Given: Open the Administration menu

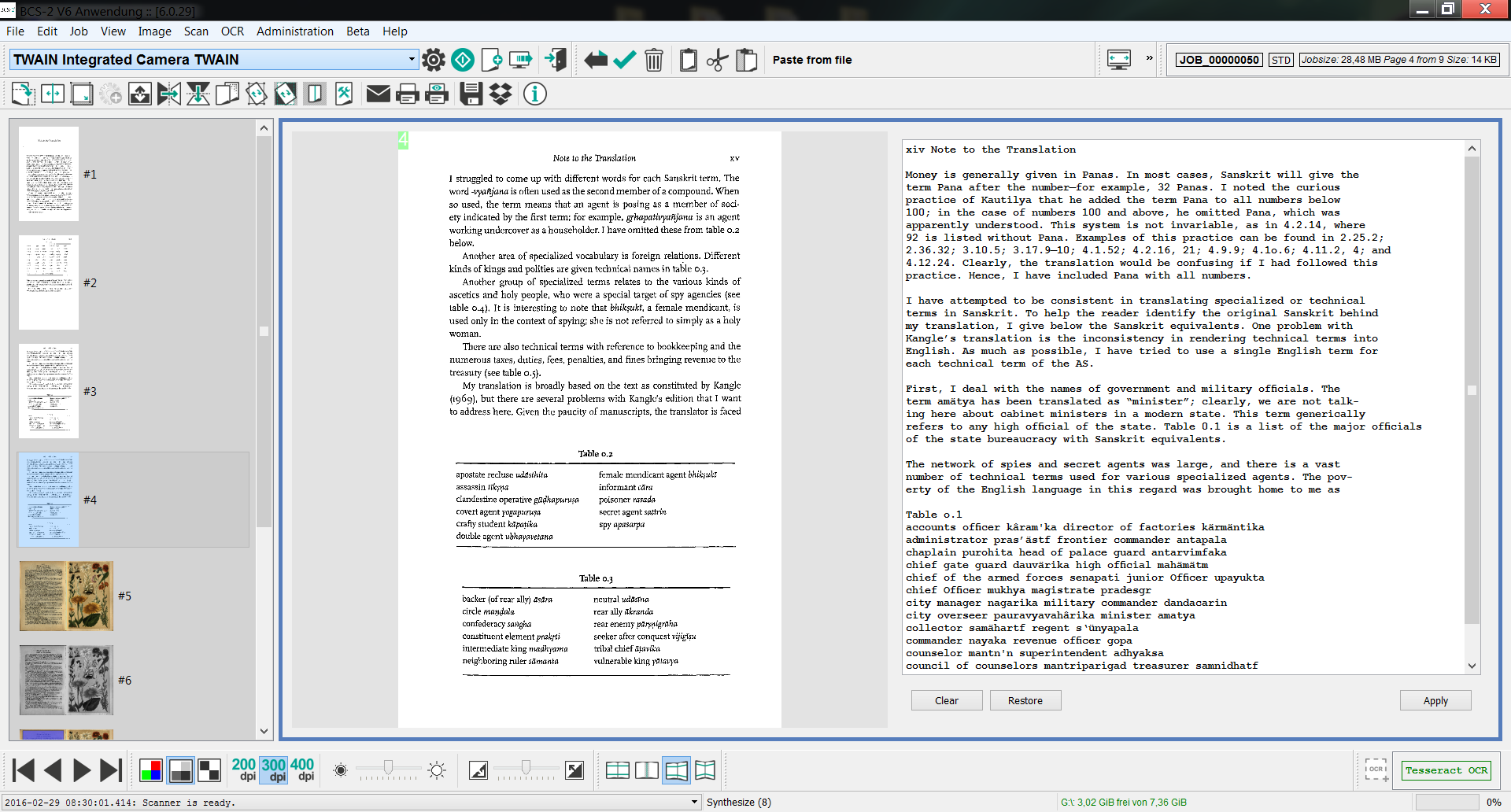Looking at the screenshot, I should [x=294, y=31].
